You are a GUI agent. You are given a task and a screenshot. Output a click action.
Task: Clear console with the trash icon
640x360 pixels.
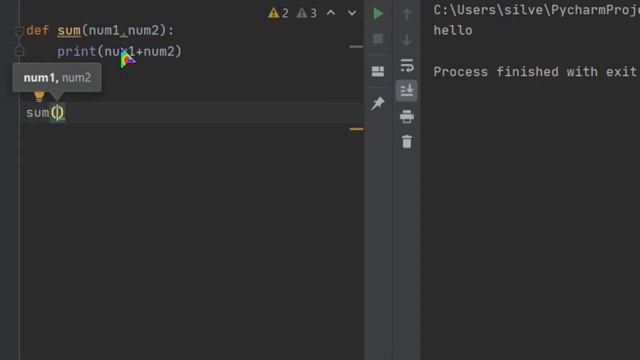click(407, 142)
